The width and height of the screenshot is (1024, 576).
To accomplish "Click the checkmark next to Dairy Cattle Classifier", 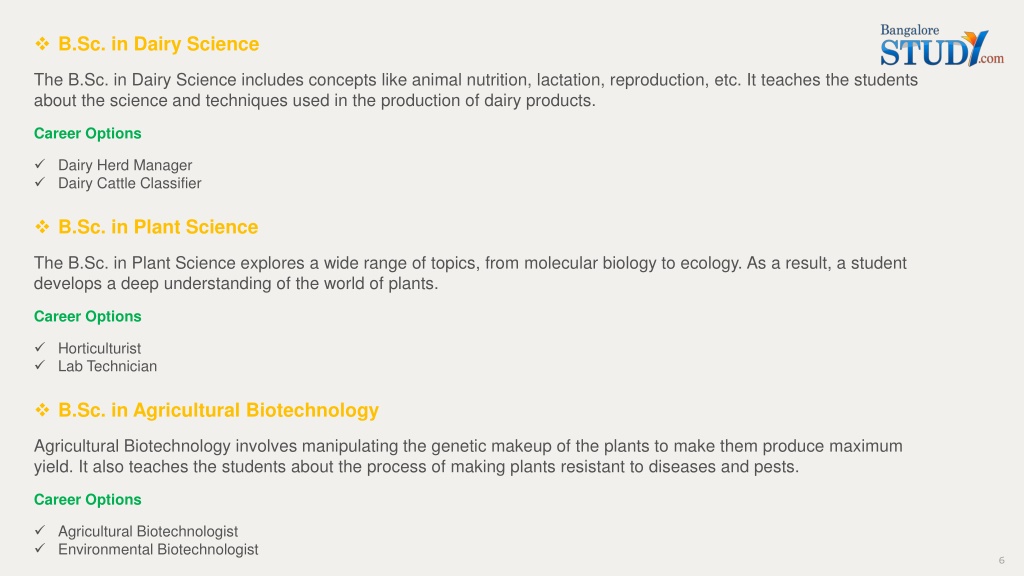I will click(40, 182).
